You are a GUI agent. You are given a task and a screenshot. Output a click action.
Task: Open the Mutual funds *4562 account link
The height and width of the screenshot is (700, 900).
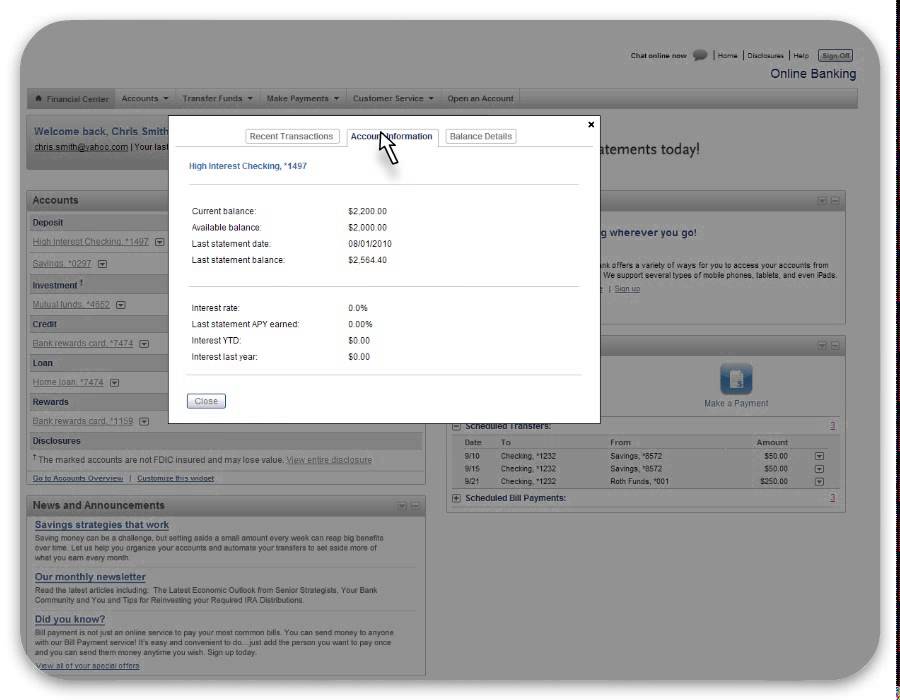pos(71,305)
